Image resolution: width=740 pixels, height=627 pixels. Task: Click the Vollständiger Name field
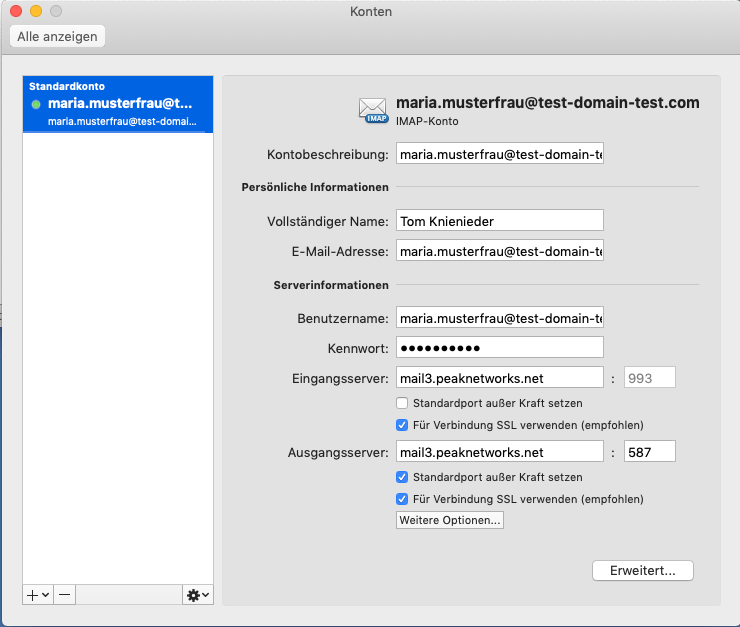pos(500,220)
